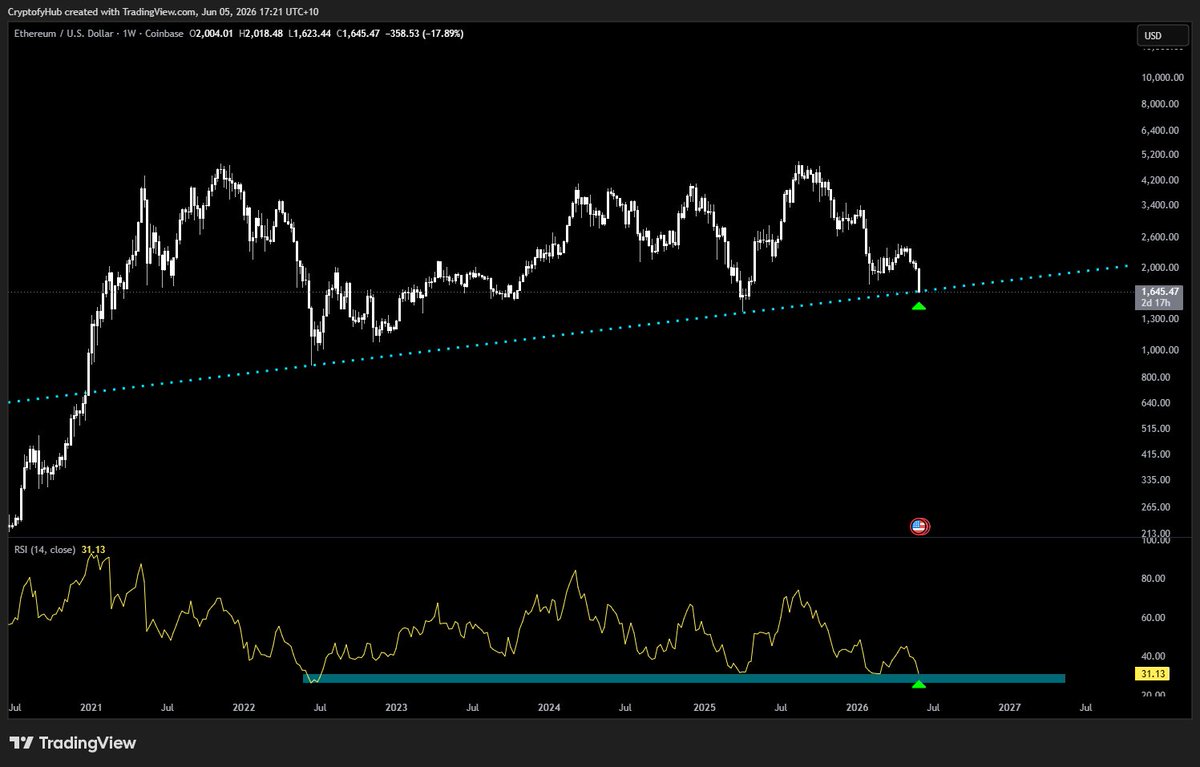Image resolution: width=1200 pixels, height=767 pixels.
Task: Open the USD currency selector
Action: pos(1160,37)
